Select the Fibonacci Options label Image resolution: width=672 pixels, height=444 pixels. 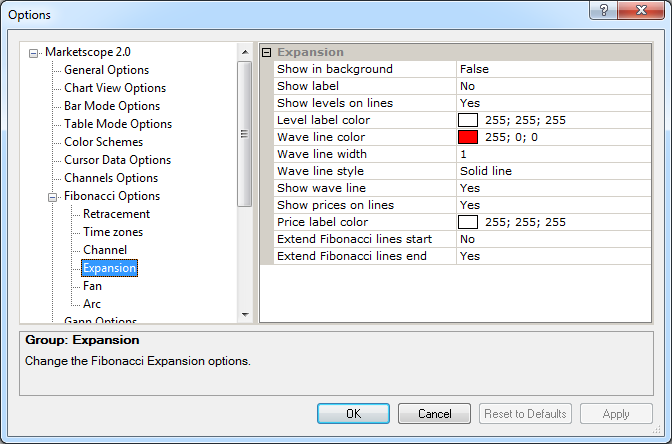click(112, 196)
